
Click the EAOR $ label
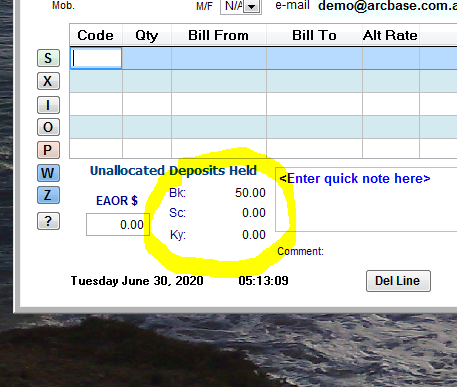(x=117, y=201)
